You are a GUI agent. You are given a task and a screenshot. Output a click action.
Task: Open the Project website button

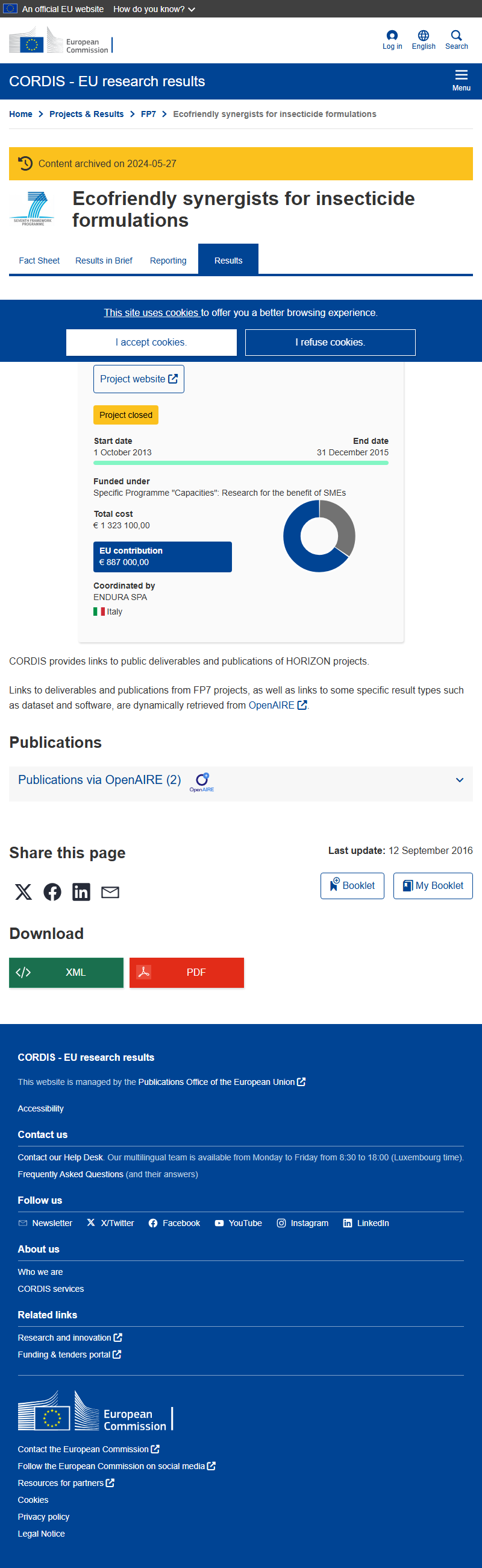click(x=139, y=379)
